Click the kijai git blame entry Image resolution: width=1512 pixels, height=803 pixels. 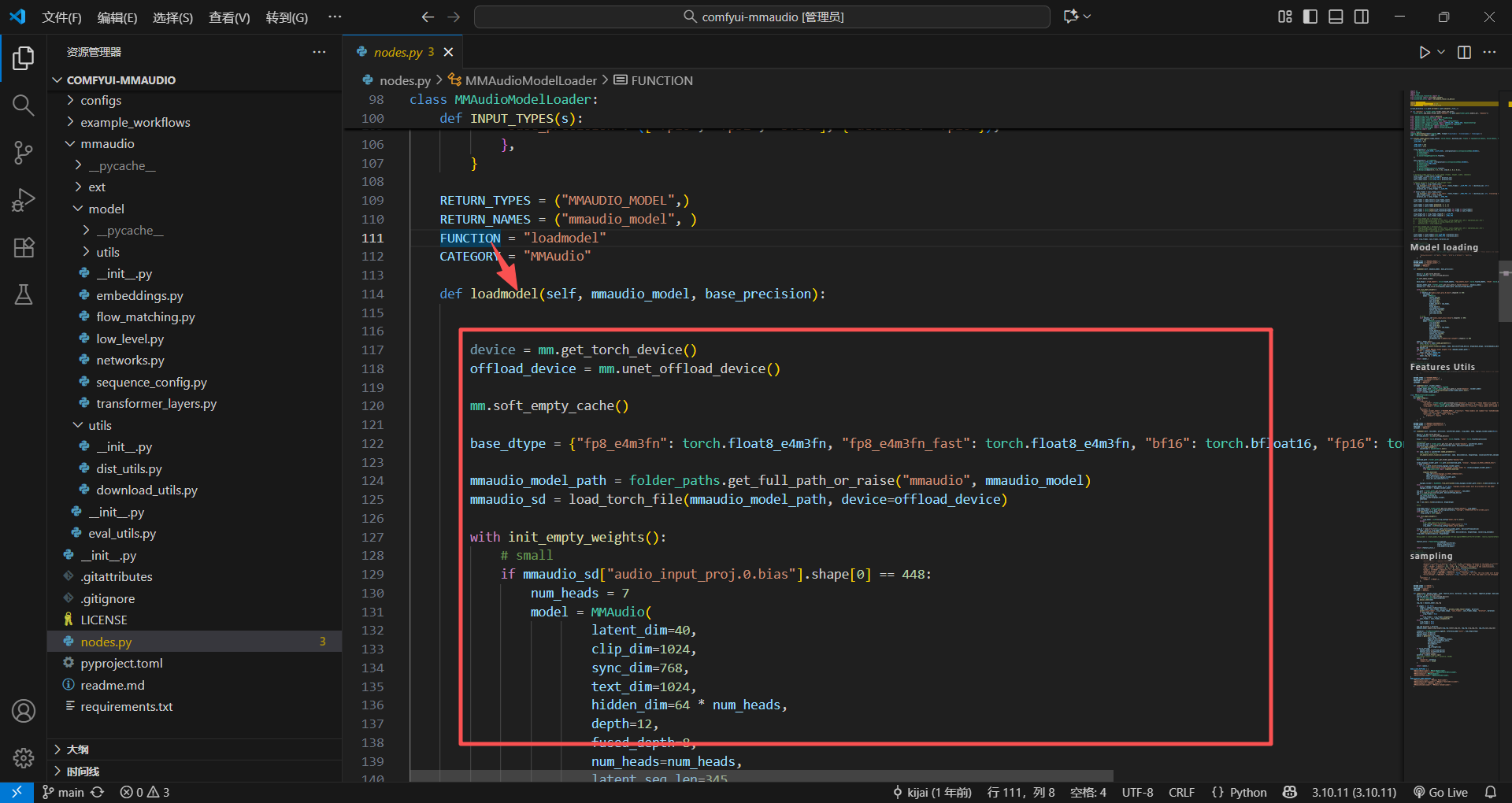coord(932,792)
